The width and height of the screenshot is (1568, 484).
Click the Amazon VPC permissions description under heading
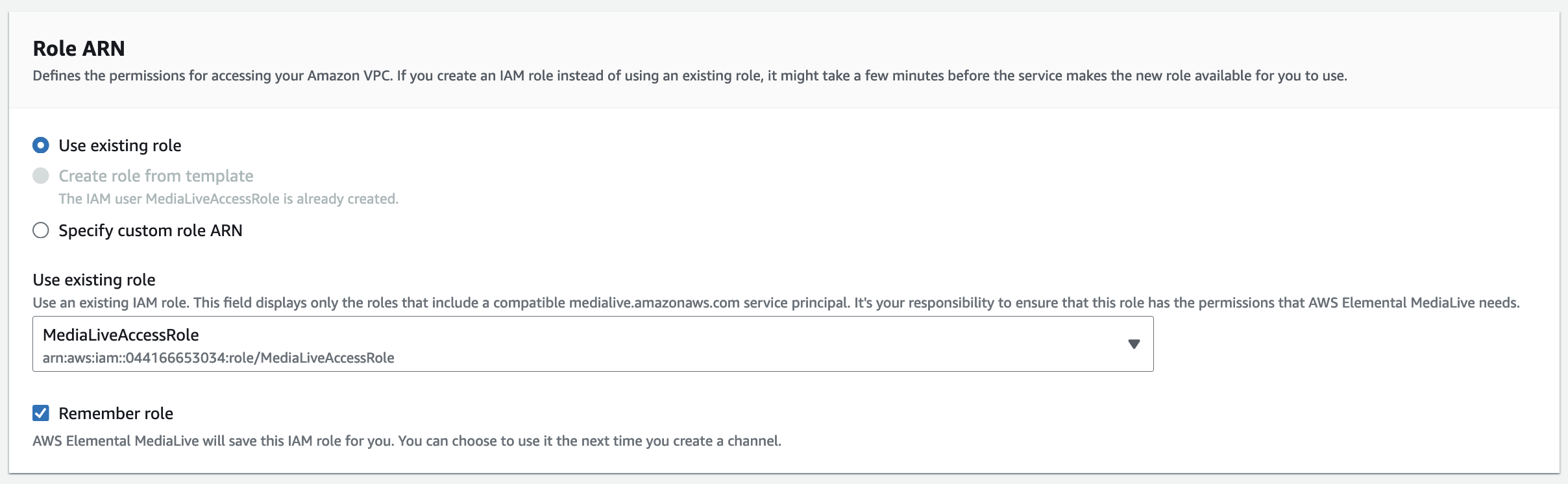689,76
